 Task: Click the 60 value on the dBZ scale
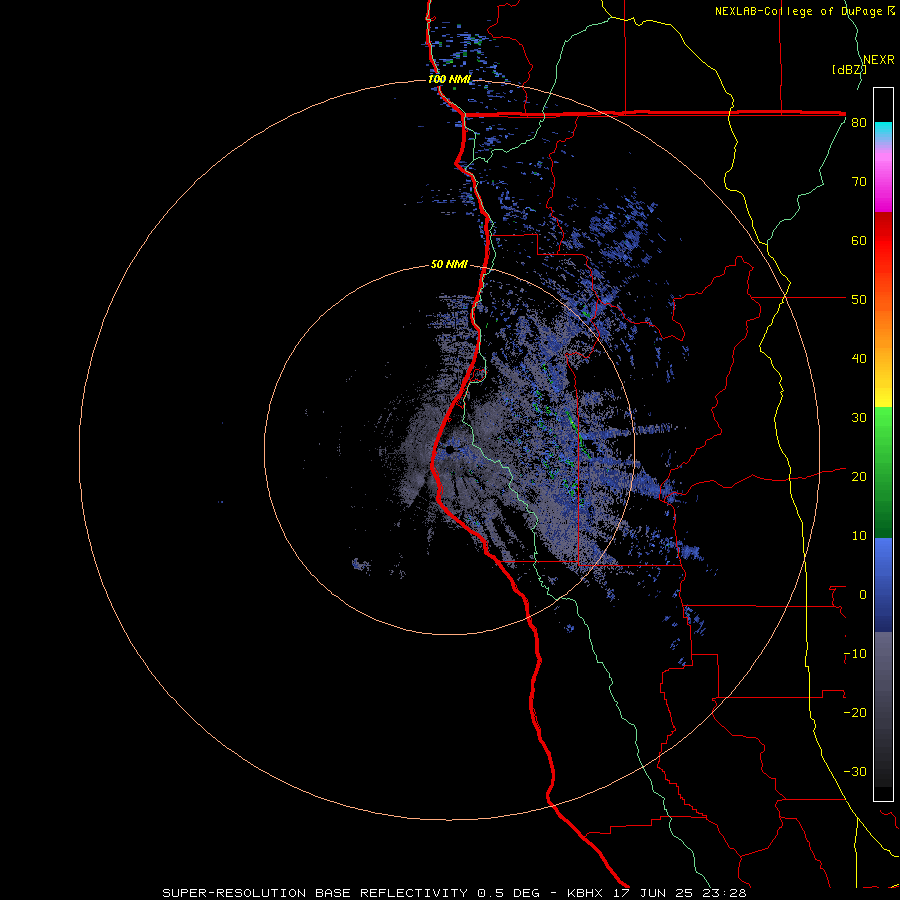pyautogui.click(x=859, y=240)
